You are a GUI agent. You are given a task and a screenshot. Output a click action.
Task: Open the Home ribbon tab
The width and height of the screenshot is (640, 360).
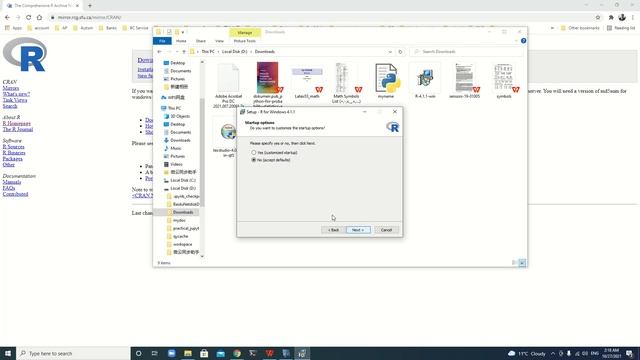(181, 41)
